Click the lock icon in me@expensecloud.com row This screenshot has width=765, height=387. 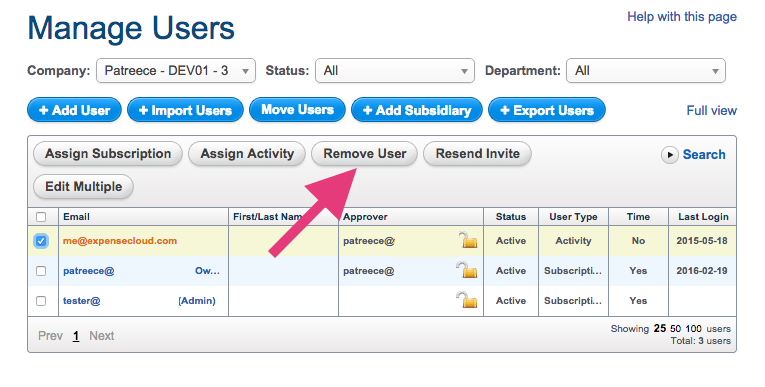click(x=467, y=240)
